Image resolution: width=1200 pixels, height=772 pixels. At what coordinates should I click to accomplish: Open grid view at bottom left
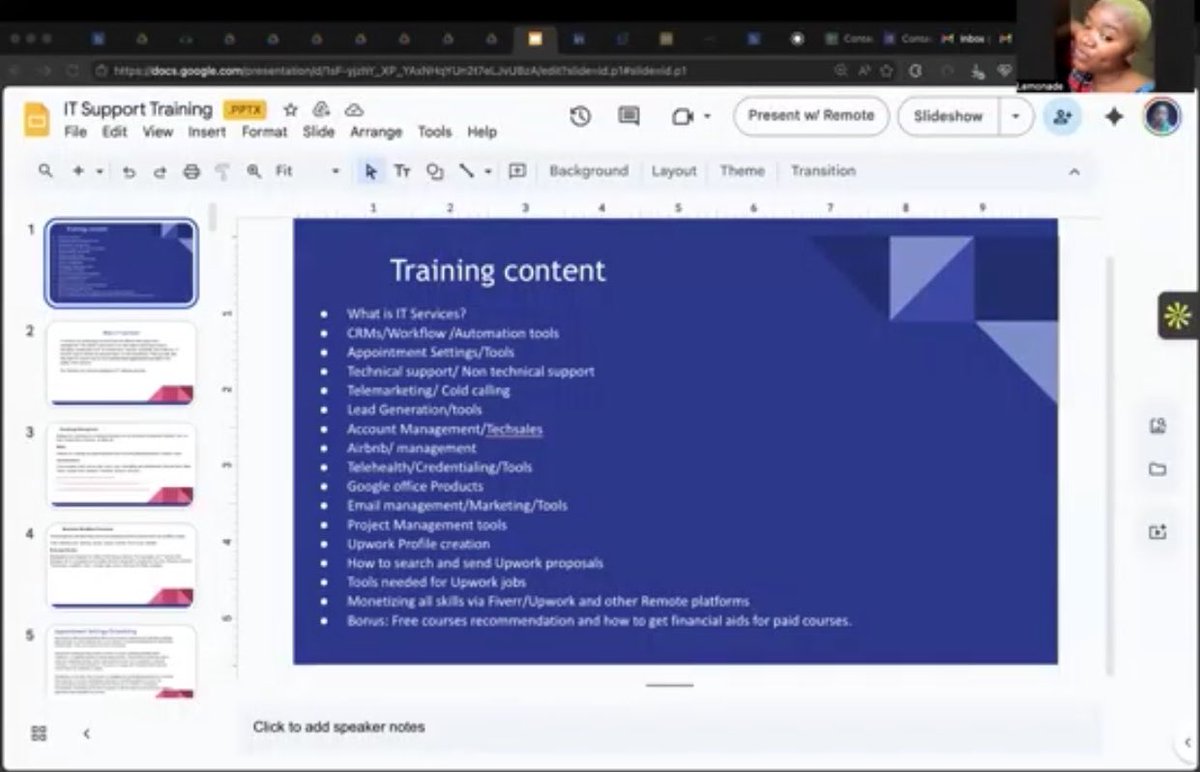coord(39,733)
